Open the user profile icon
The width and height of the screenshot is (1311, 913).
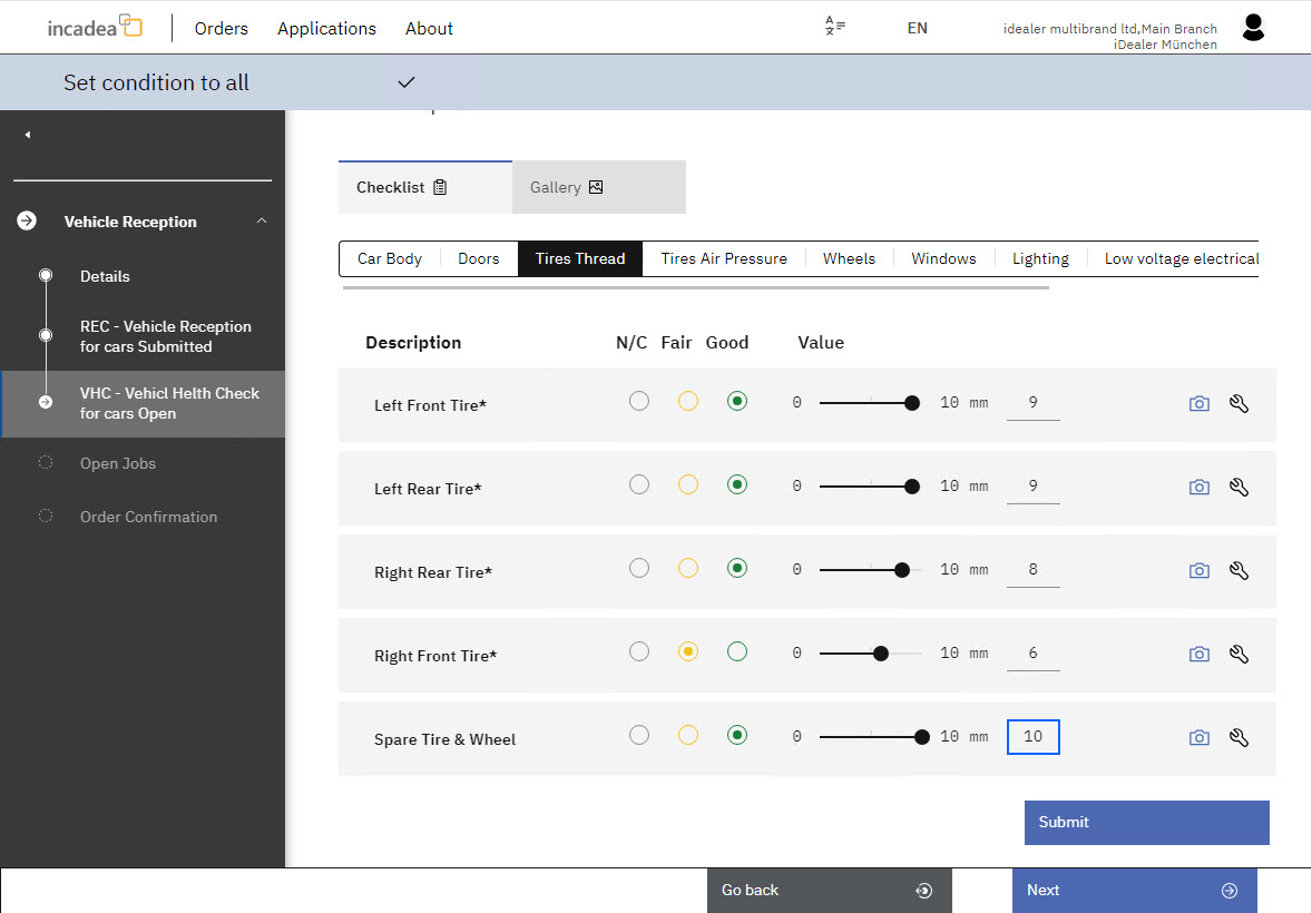pos(1253,27)
